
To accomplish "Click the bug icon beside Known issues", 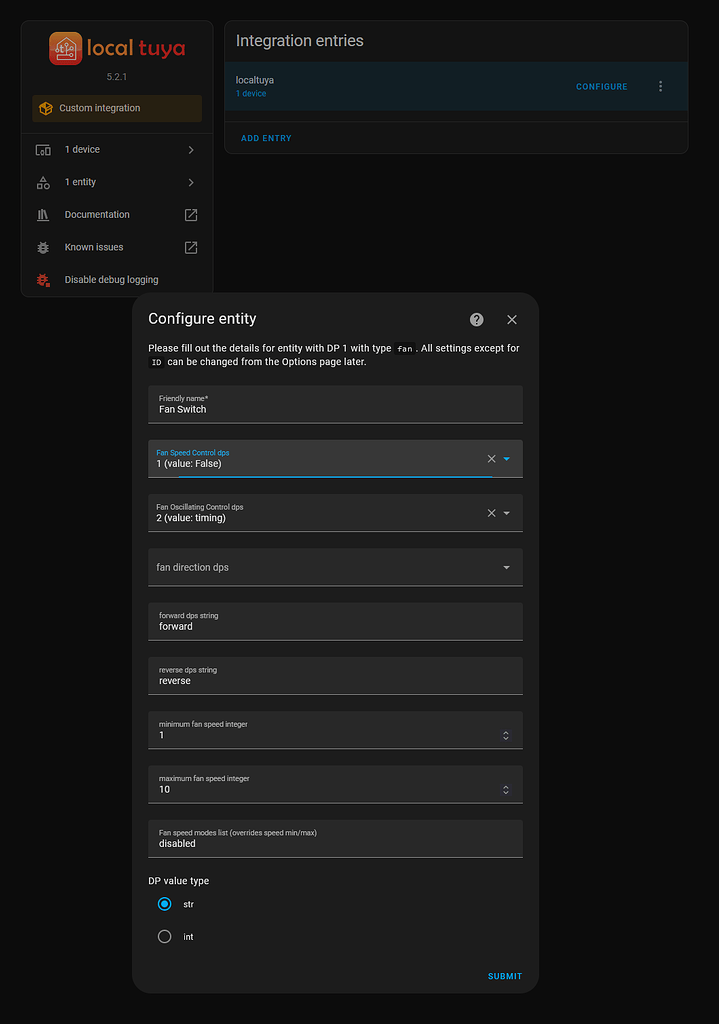I will 43,248.
